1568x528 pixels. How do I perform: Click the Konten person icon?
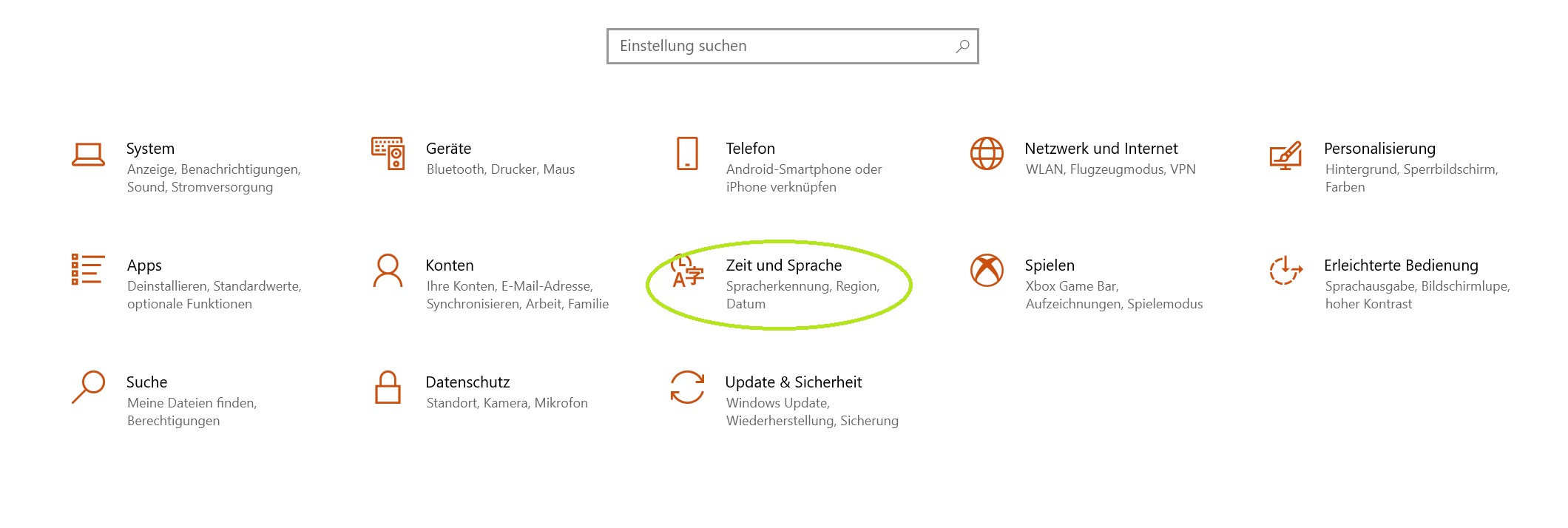[x=388, y=270]
